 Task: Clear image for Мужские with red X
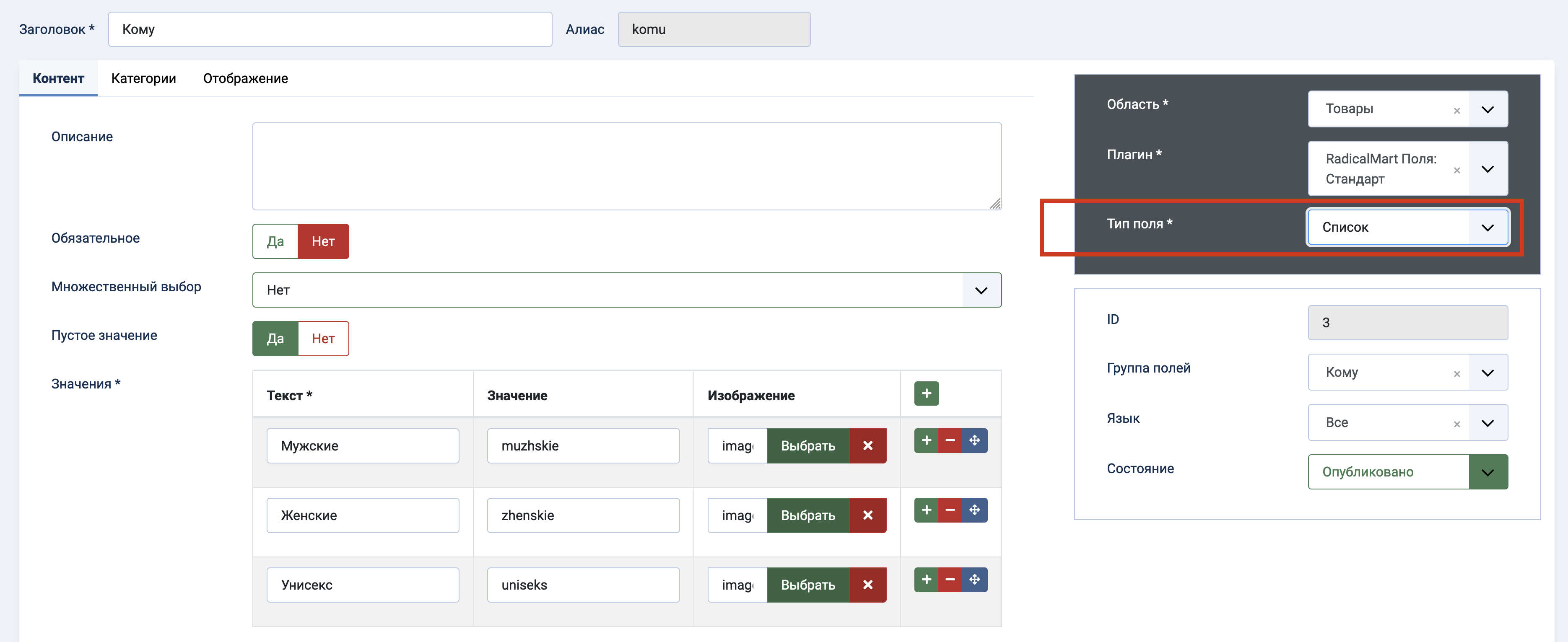click(867, 446)
